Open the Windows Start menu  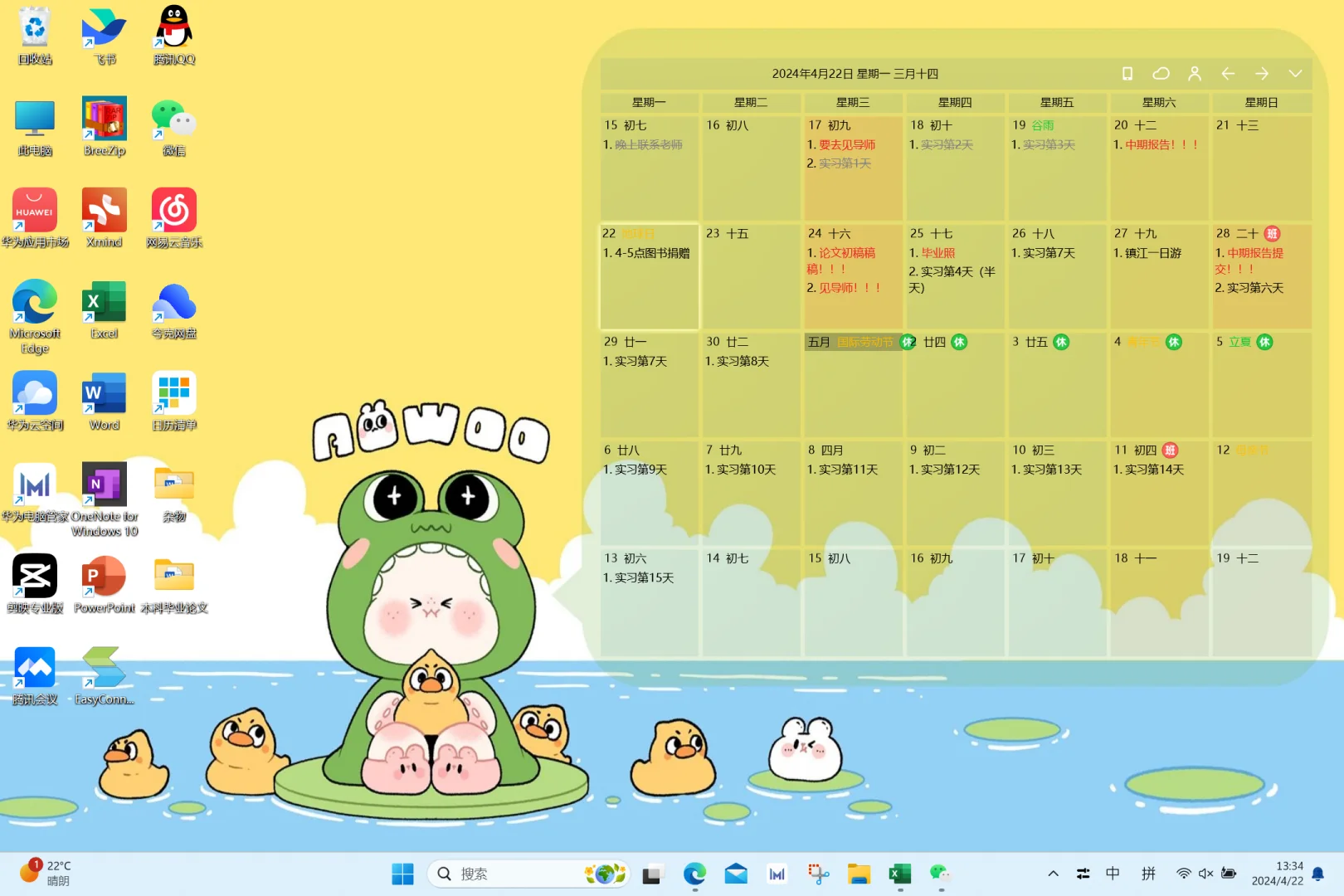402,874
